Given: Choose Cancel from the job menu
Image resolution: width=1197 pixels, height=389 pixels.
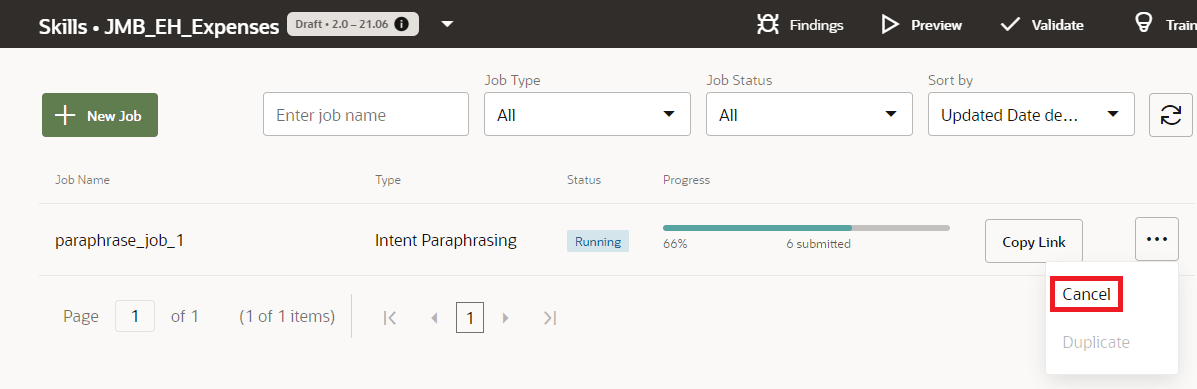Looking at the screenshot, I should [1086, 294].
